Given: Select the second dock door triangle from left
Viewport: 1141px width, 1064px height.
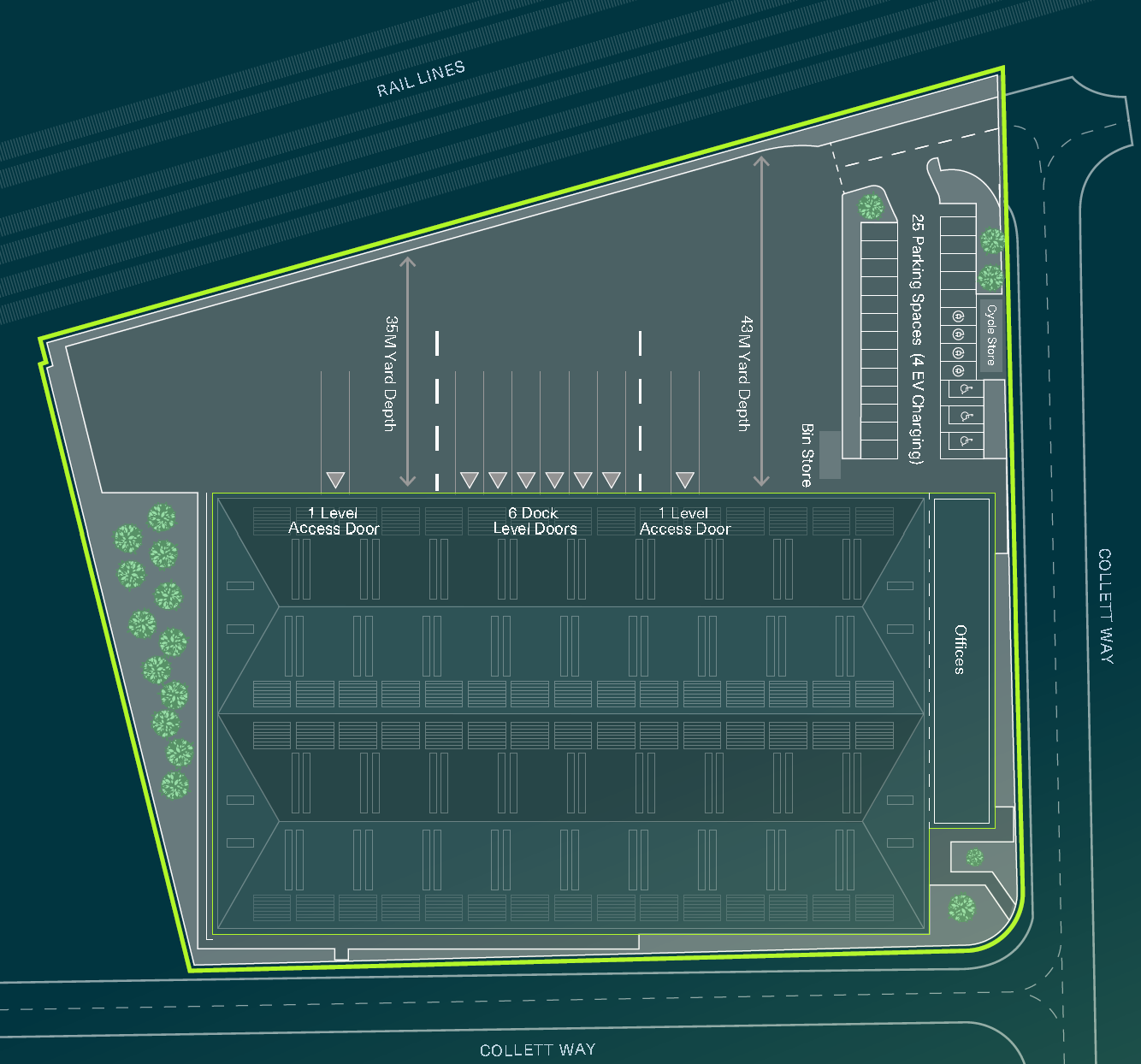Looking at the screenshot, I should pyautogui.click(x=498, y=480).
